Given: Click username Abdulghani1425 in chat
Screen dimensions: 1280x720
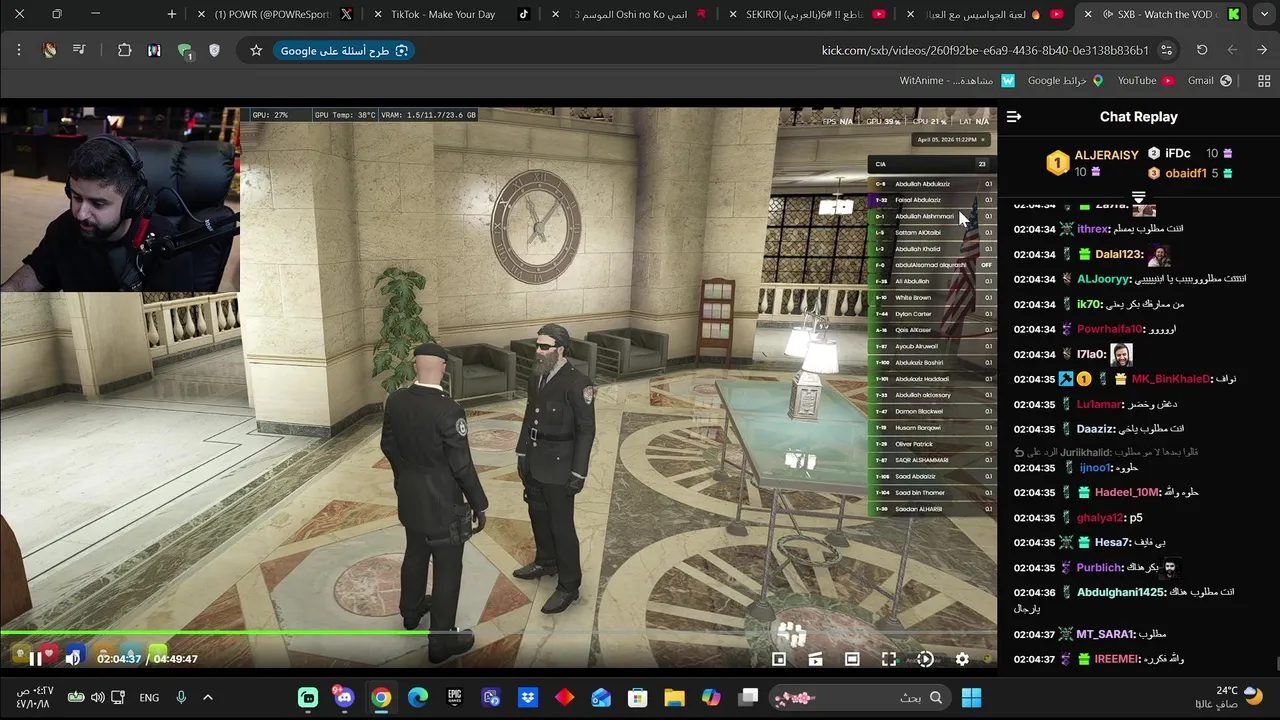Looking at the screenshot, I should 1120,592.
